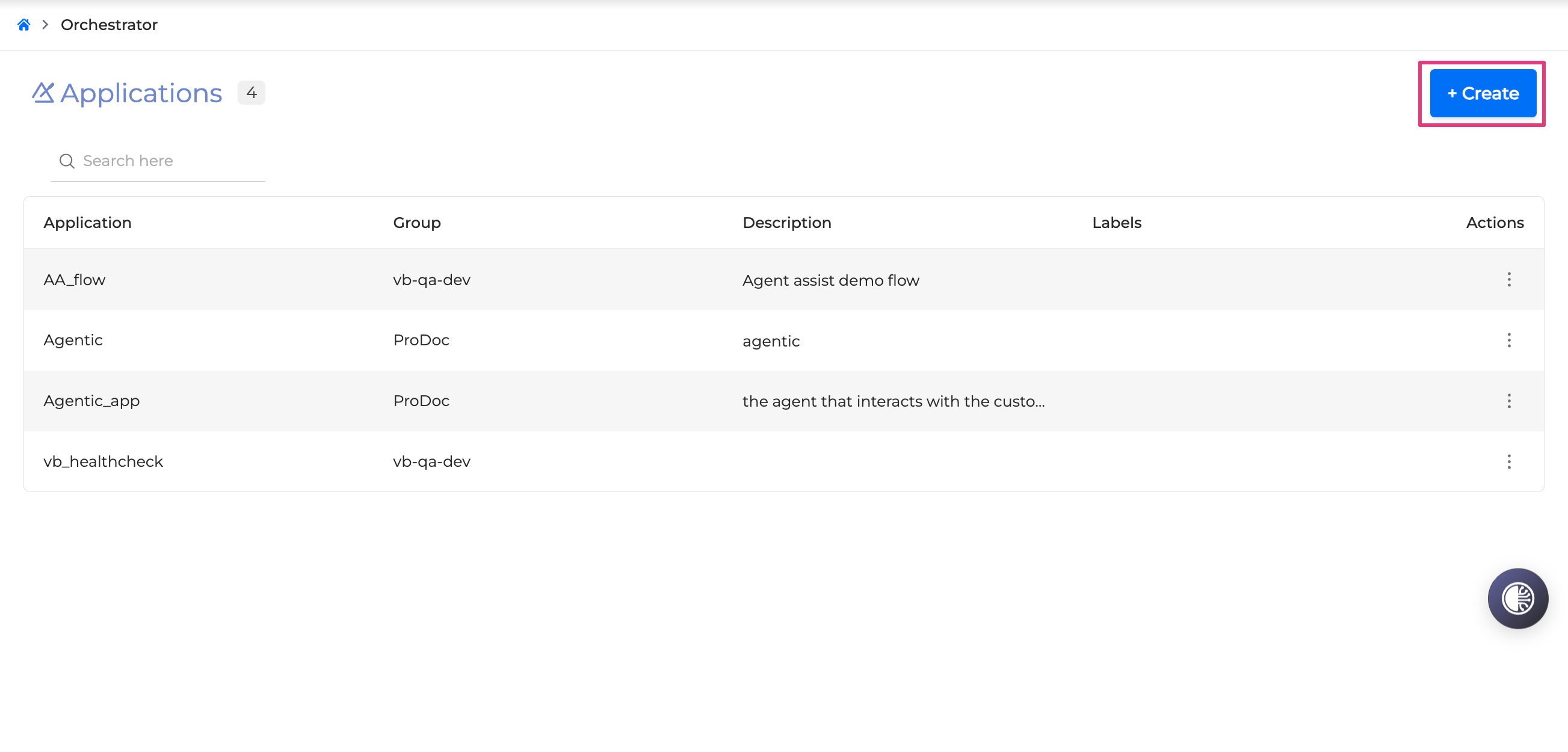Open the floating assistant chat icon
This screenshot has height=752, width=1568.
1517,599
